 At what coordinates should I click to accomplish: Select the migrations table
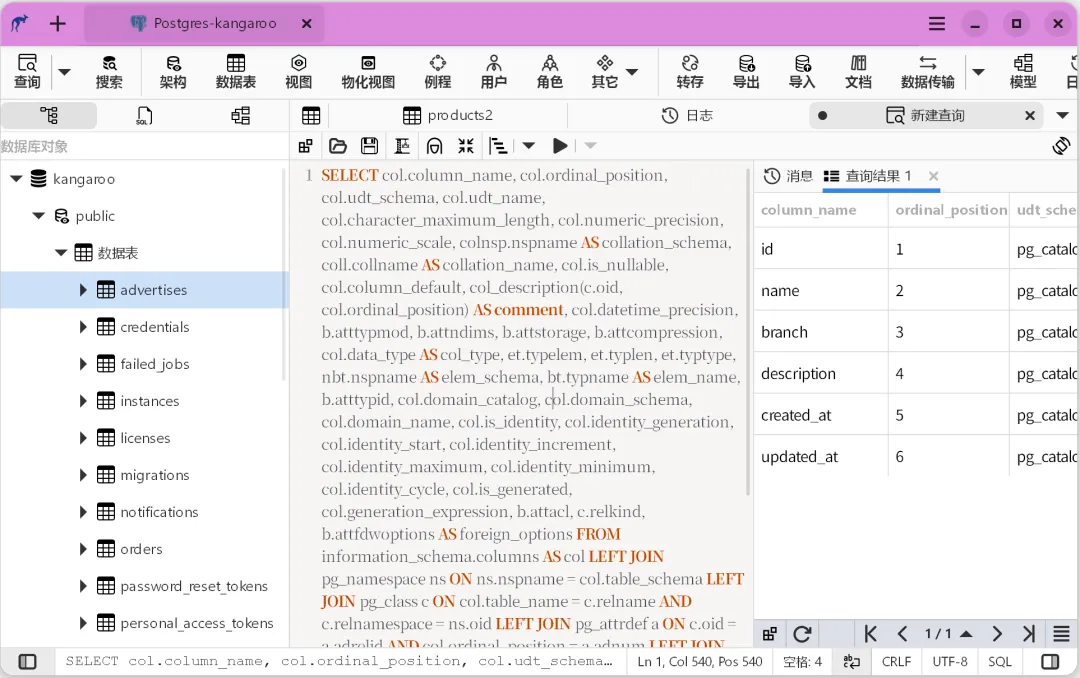pos(154,475)
